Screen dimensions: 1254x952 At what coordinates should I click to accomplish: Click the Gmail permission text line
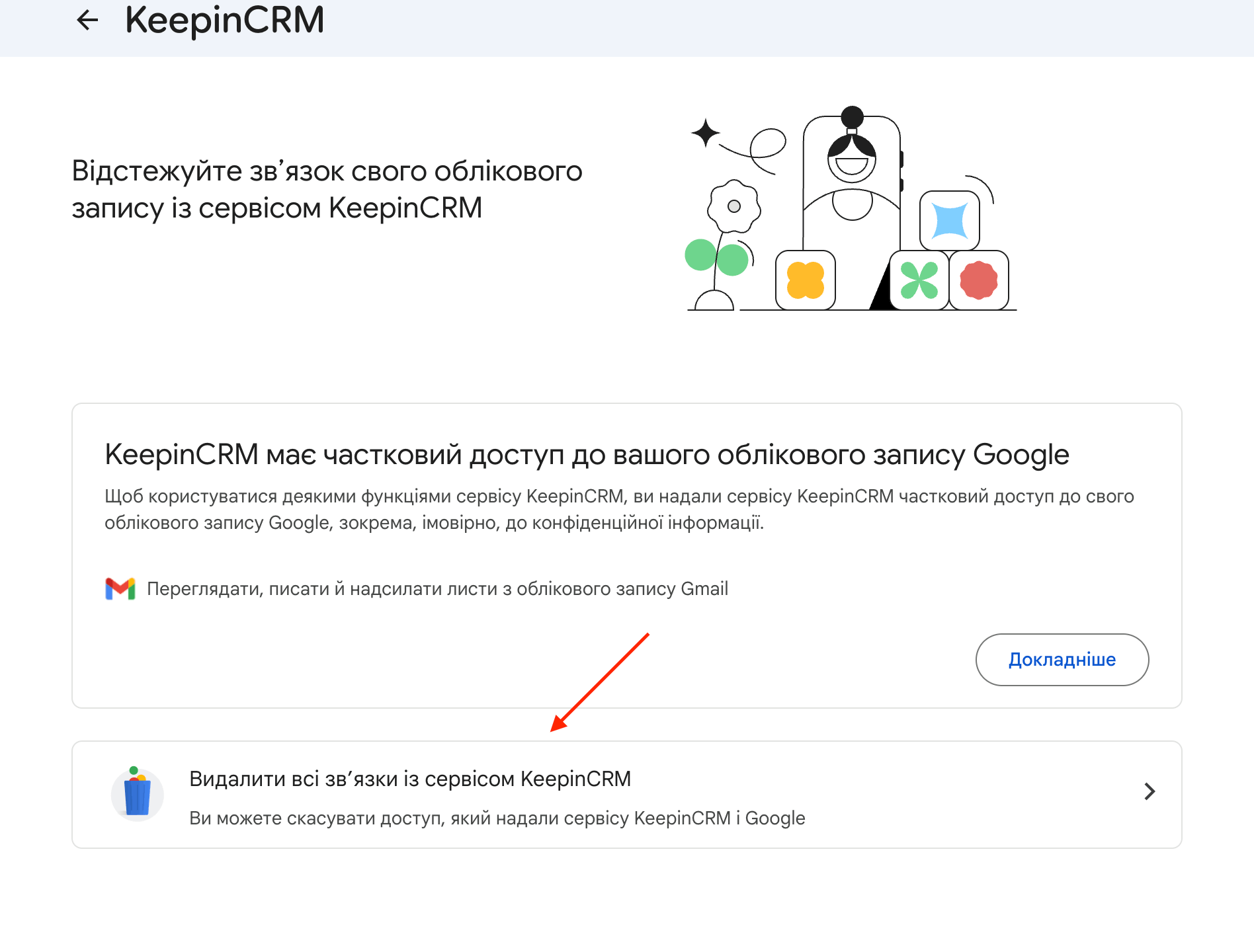pyautogui.click(x=437, y=588)
